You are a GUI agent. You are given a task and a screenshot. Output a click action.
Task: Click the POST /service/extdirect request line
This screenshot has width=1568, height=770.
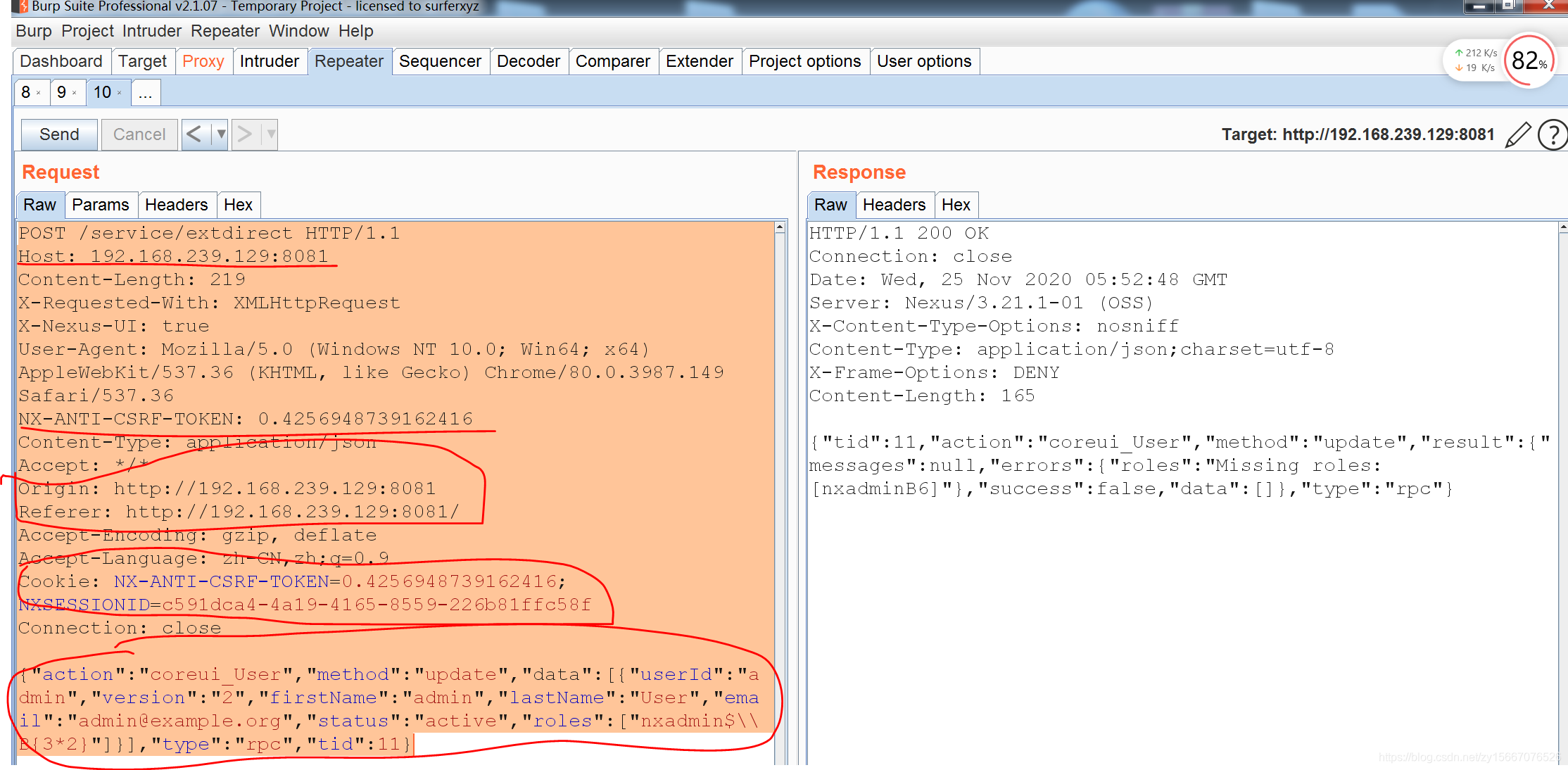(209, 233)
